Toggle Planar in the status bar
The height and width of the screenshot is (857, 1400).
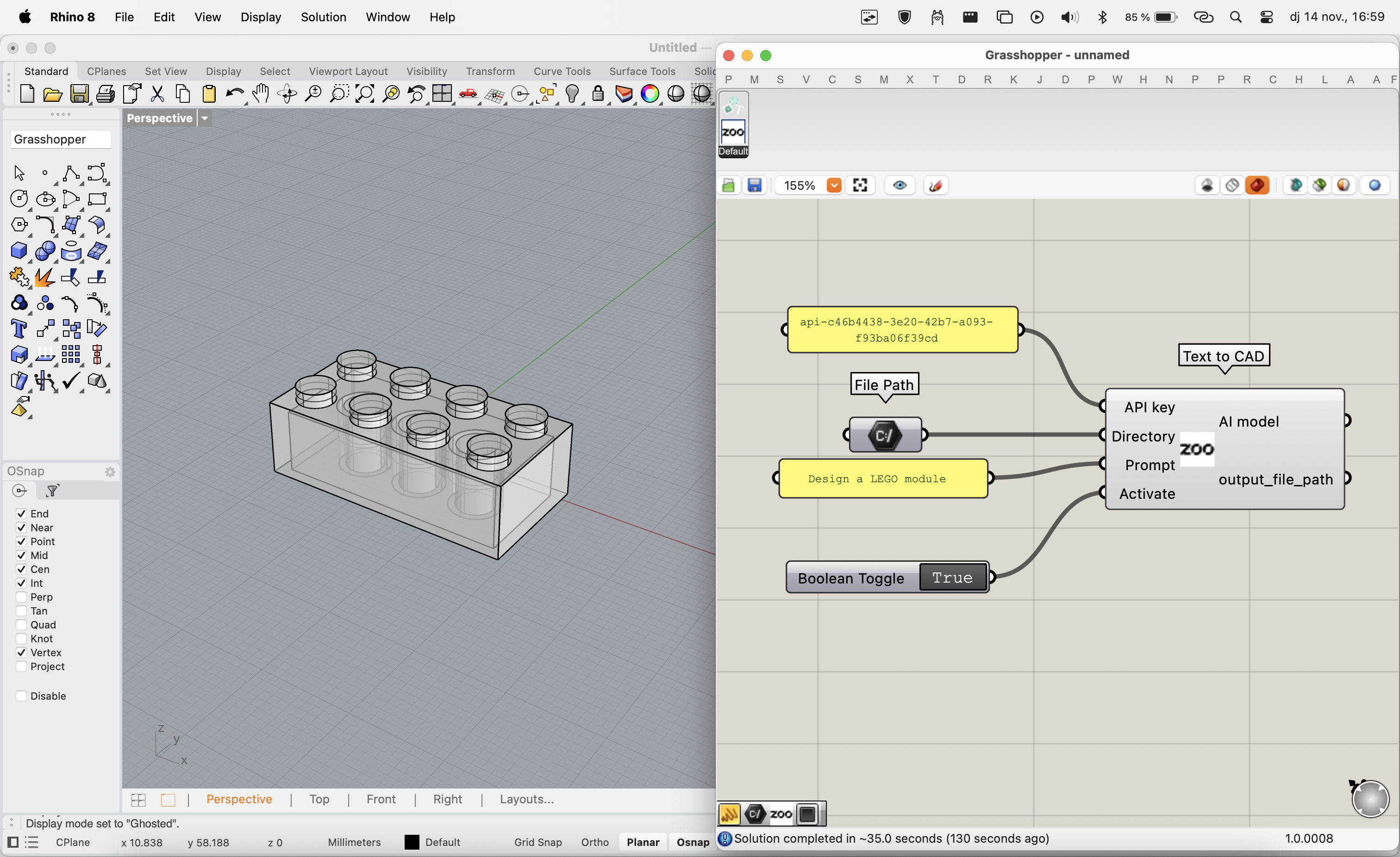coord(643,842)
